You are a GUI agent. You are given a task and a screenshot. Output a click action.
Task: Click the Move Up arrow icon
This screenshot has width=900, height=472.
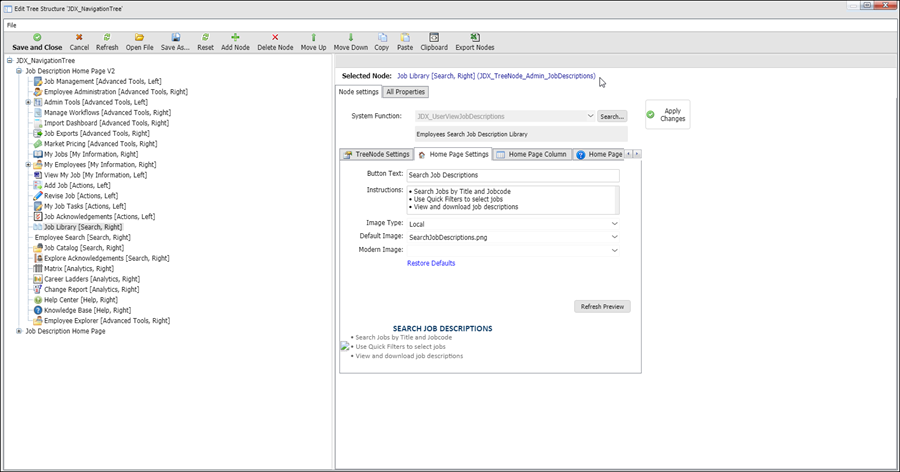(313, 37)
